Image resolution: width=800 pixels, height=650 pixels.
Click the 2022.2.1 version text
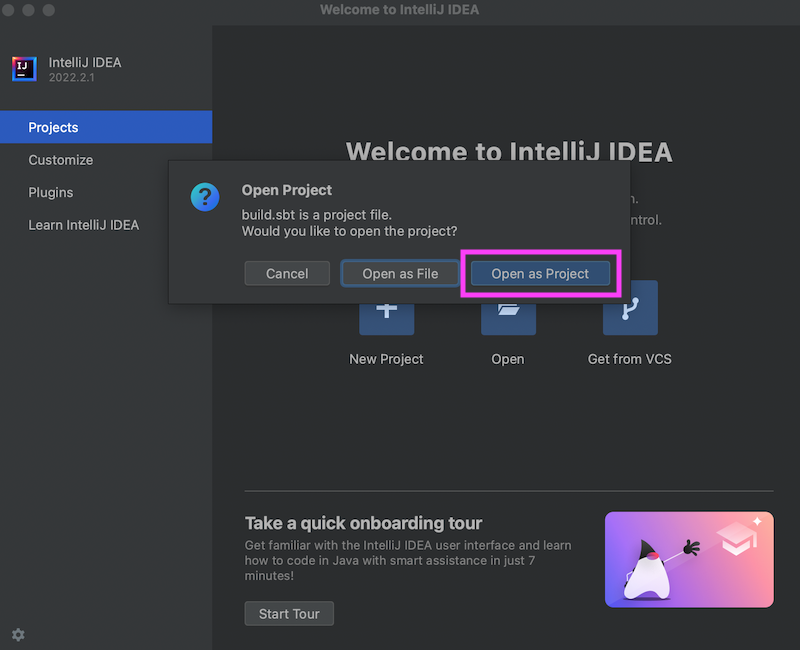pyautogui.click(x=71, y=78)
